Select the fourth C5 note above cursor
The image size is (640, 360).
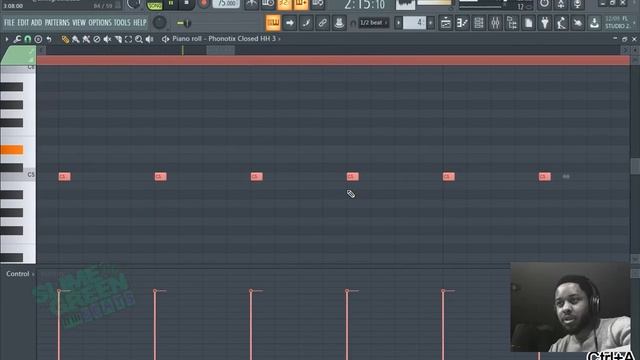(x=353, y=176)
